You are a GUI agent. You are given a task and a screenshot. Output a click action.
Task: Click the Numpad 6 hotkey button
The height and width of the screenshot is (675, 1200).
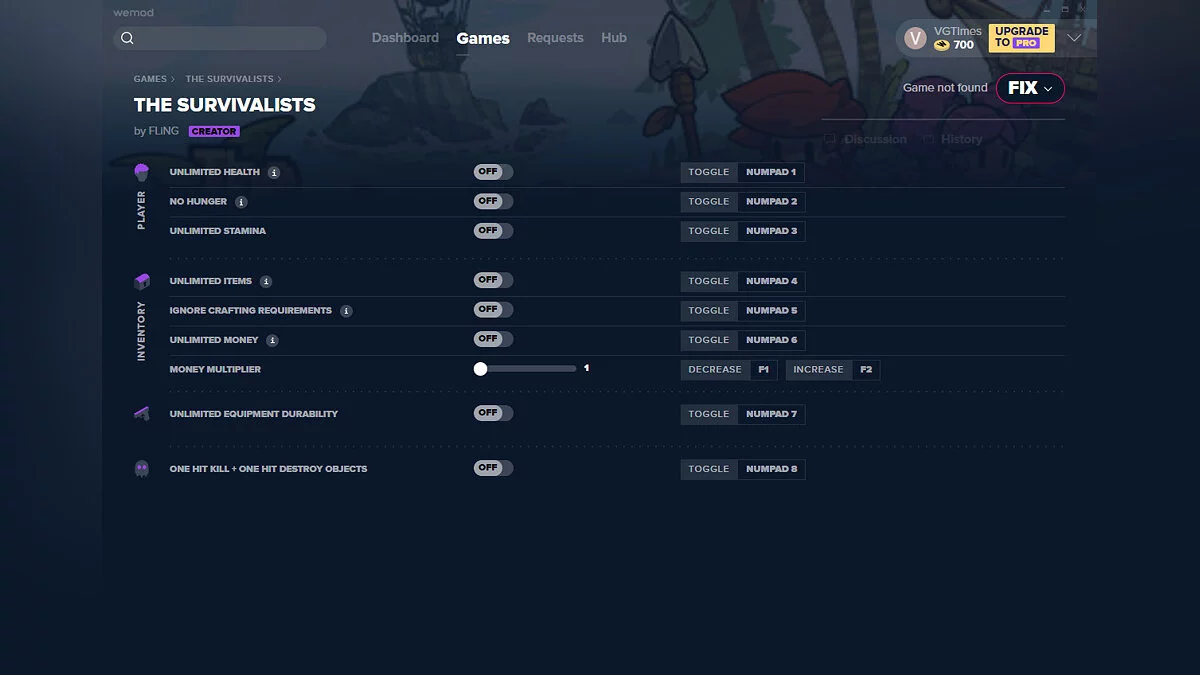(771, 340)
